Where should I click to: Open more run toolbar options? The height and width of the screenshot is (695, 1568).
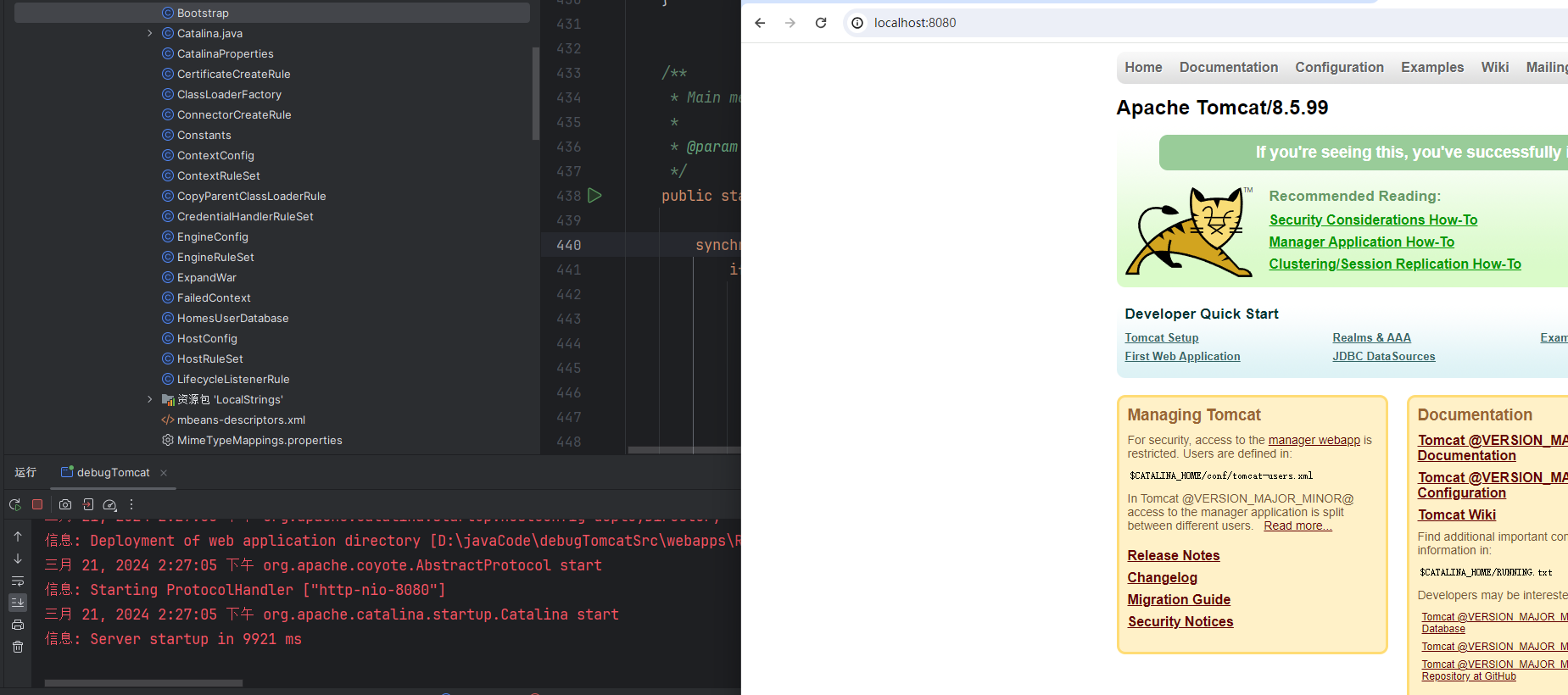pyautogui.click(x=131, y=504)
